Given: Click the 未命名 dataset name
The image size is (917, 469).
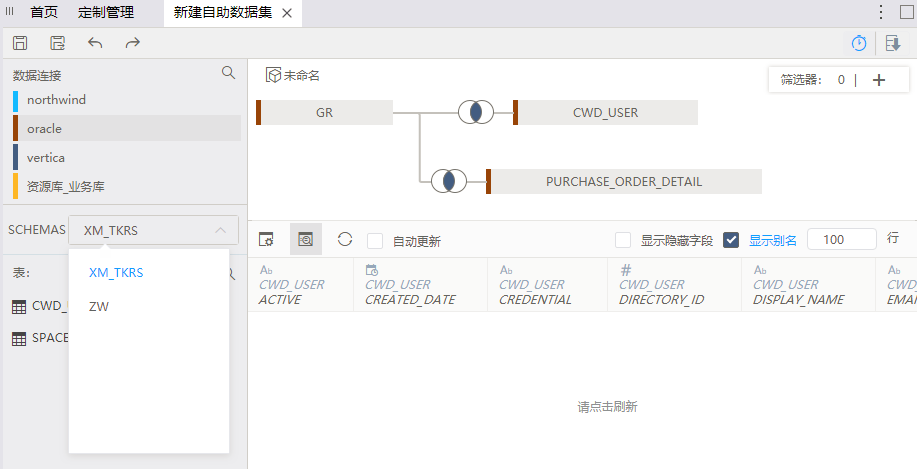Looking at the screenshot, I should 302,75.
